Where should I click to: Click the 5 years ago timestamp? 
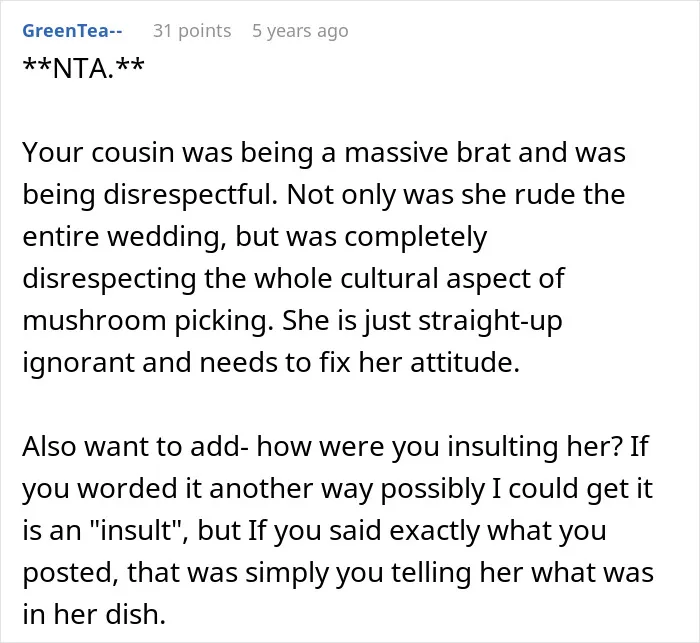(300, 31)
